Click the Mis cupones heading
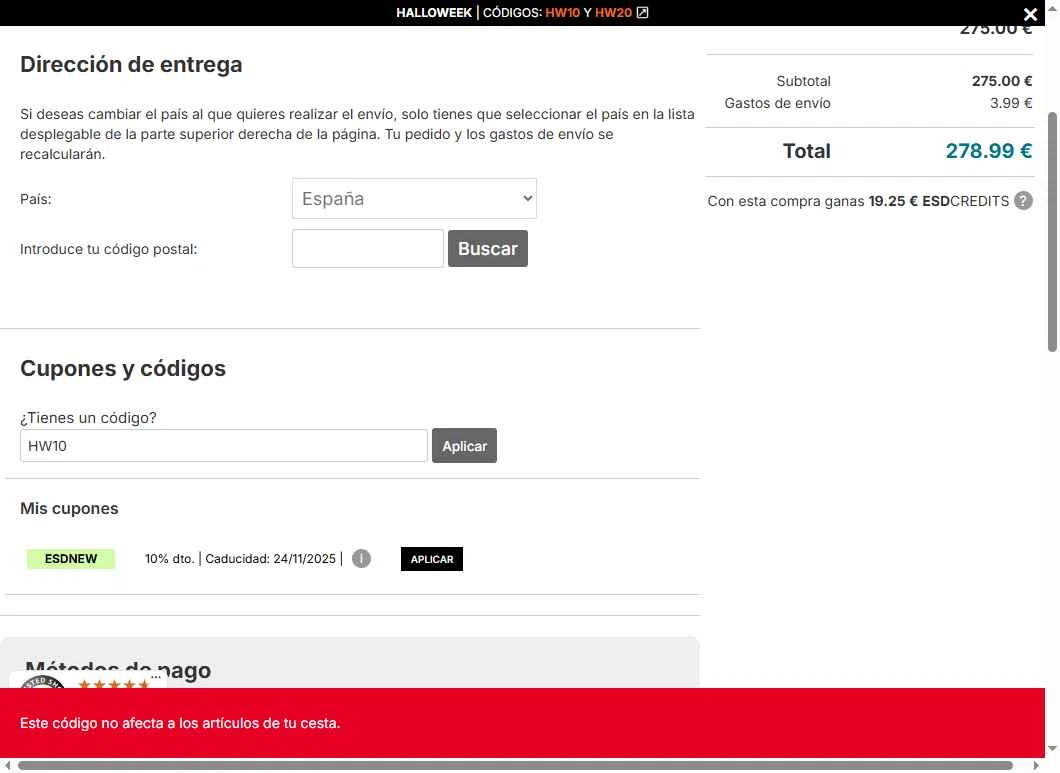 tap(69, 509)
